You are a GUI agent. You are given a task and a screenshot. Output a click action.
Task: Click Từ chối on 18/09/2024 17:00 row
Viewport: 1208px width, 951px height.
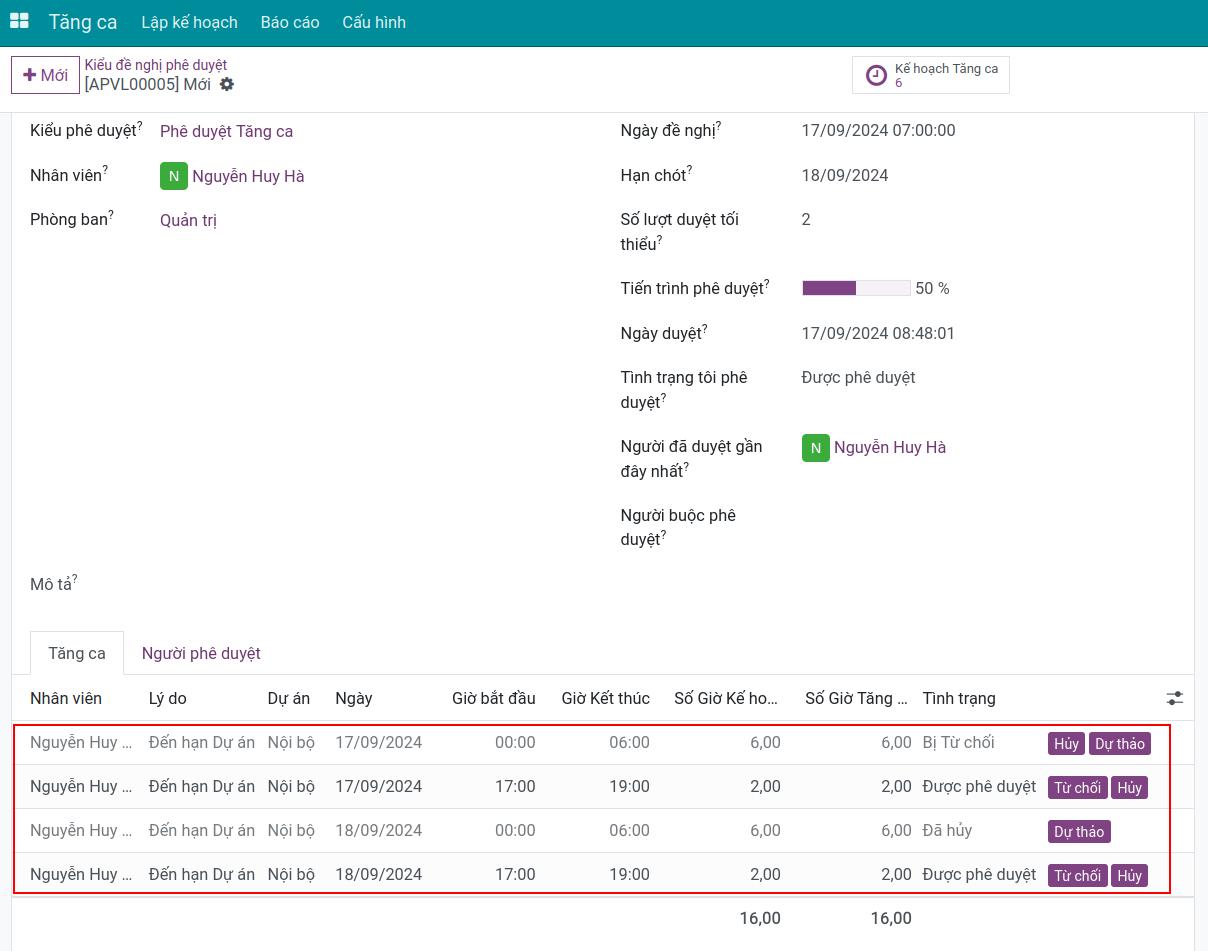(1077, 876)
